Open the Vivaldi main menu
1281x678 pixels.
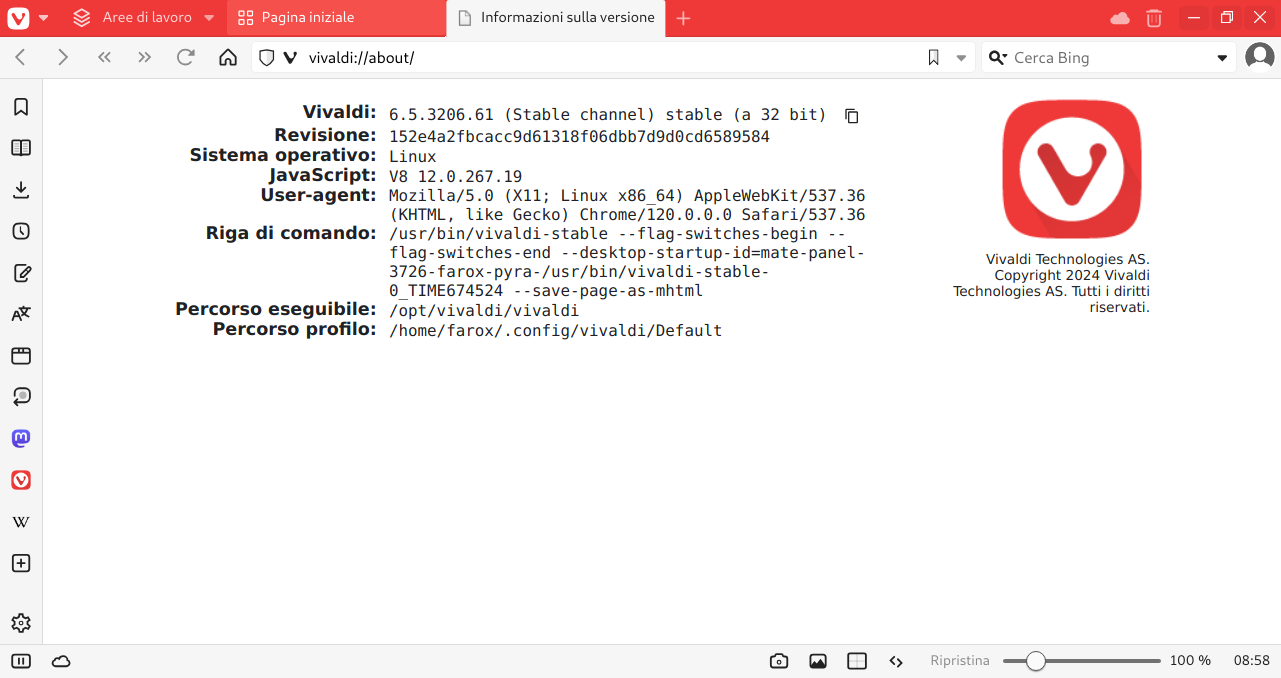pyautogui.click(x=26, y=18)
